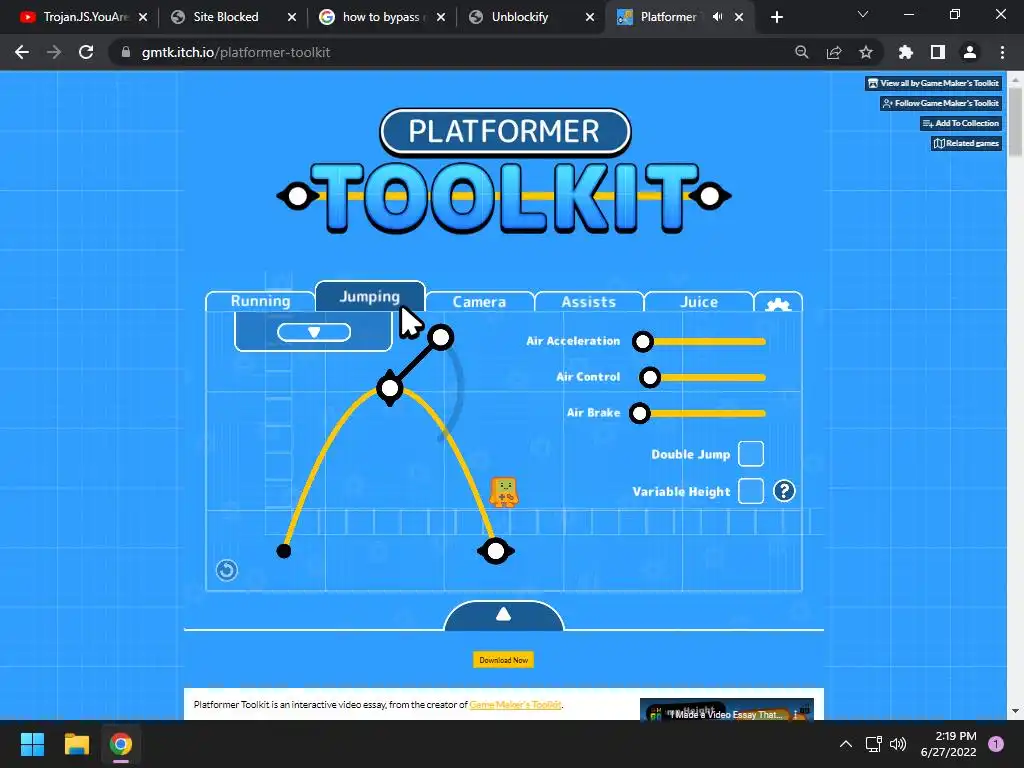Close the Site Blocked browser tab
This screenshot has height=768, width=1024.
[292, 17]
